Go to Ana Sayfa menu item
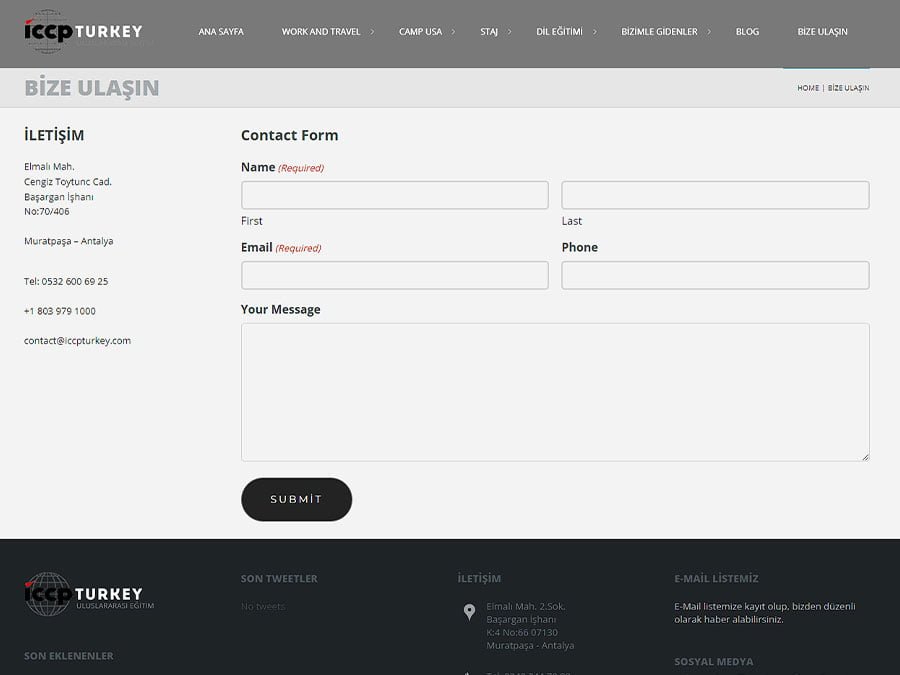This screenshot has width=900, height=675. click(x=221, y=32)
